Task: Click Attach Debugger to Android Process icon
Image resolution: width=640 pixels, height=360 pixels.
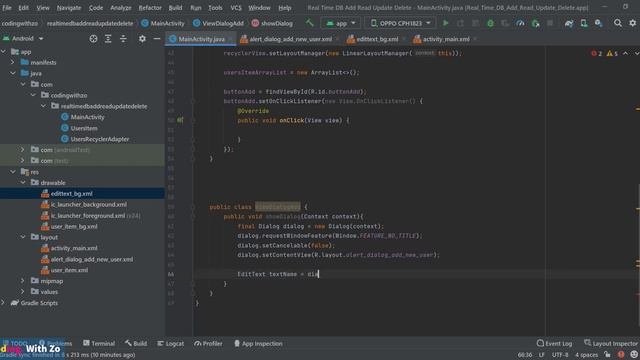Action: tap(535, 23)
